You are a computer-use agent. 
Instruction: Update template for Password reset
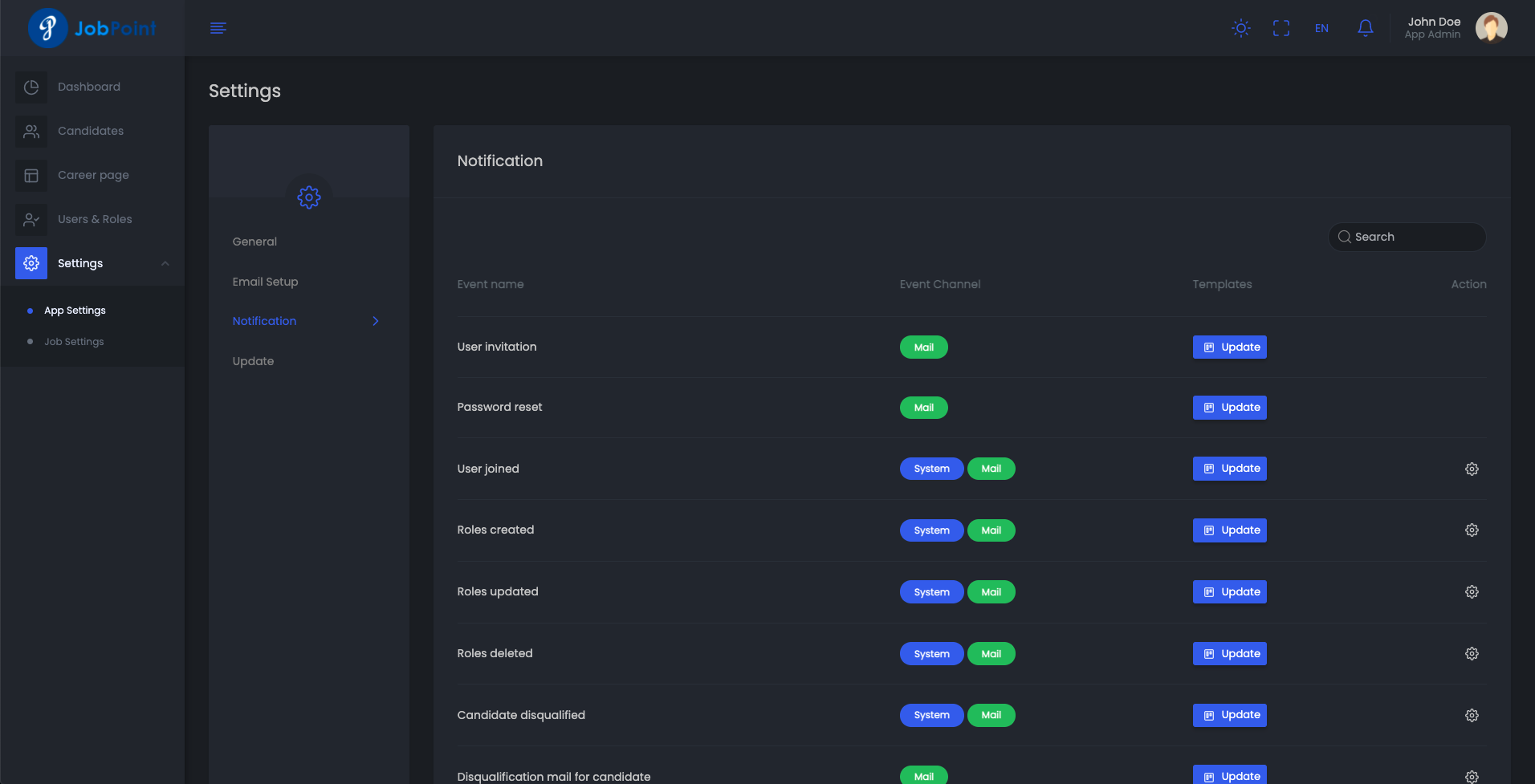point(1229,408)
